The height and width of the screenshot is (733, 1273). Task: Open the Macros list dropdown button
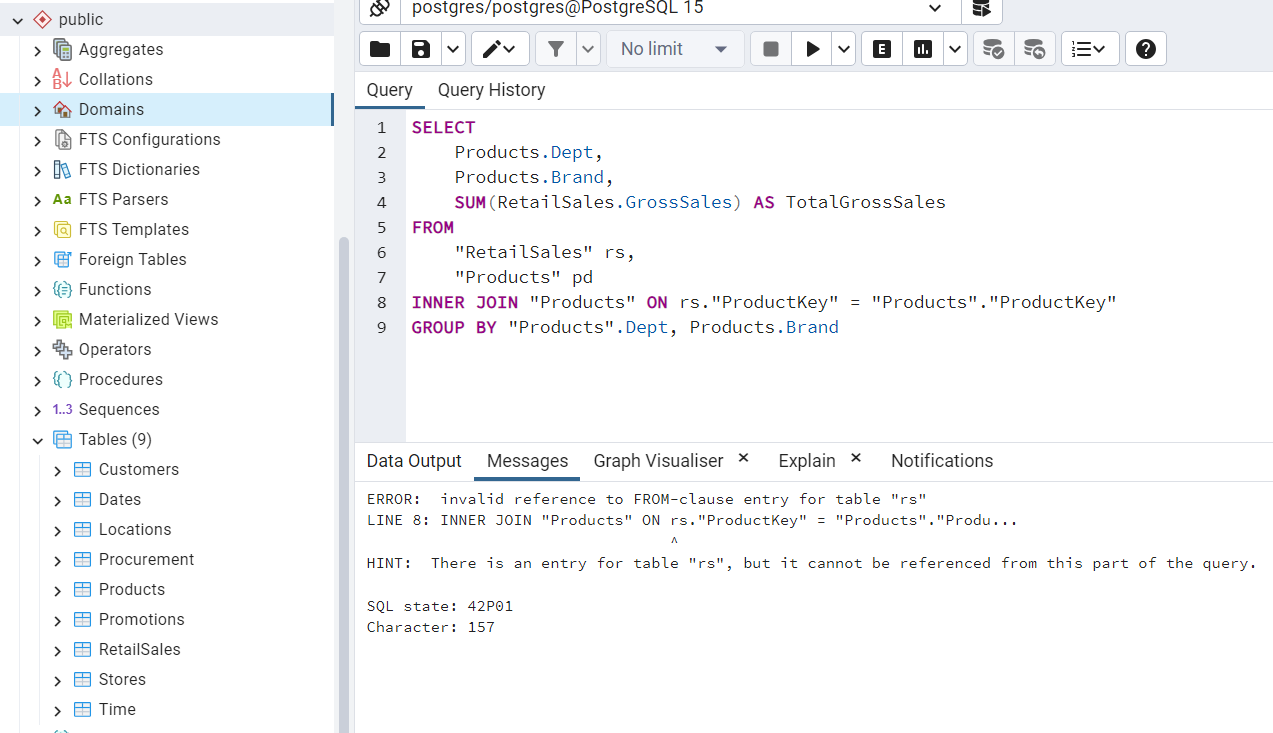tap(1090, 49)
